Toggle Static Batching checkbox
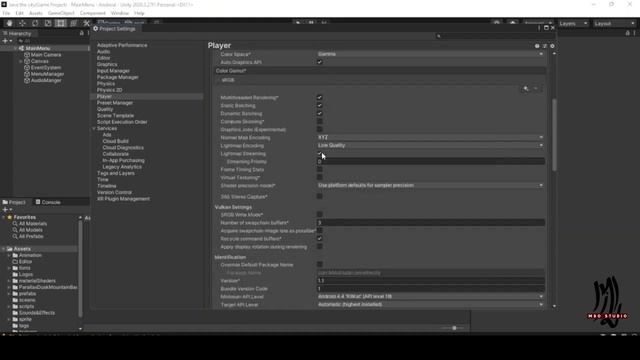This screenshot has height=360, width=640. coord(320,105)
